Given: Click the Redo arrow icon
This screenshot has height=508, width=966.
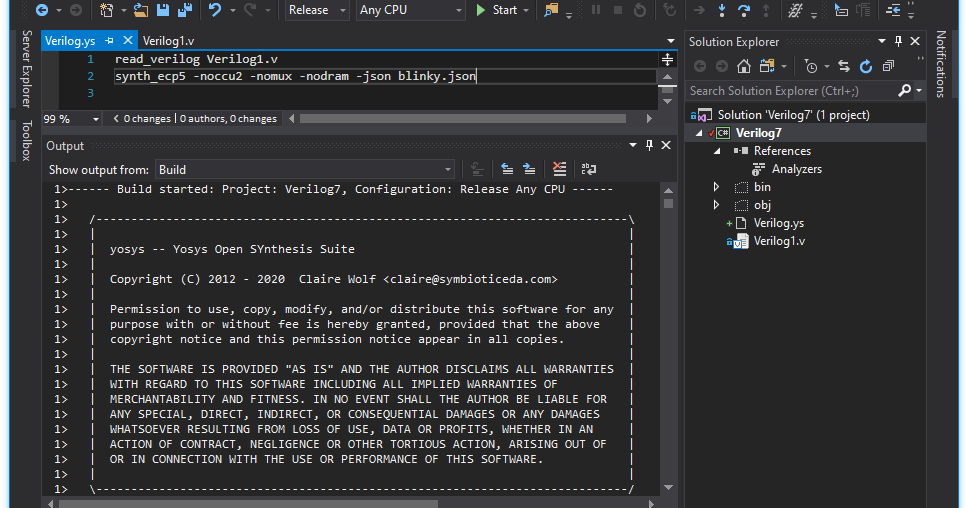Looking at the screenshot, I should pos(250,10).
